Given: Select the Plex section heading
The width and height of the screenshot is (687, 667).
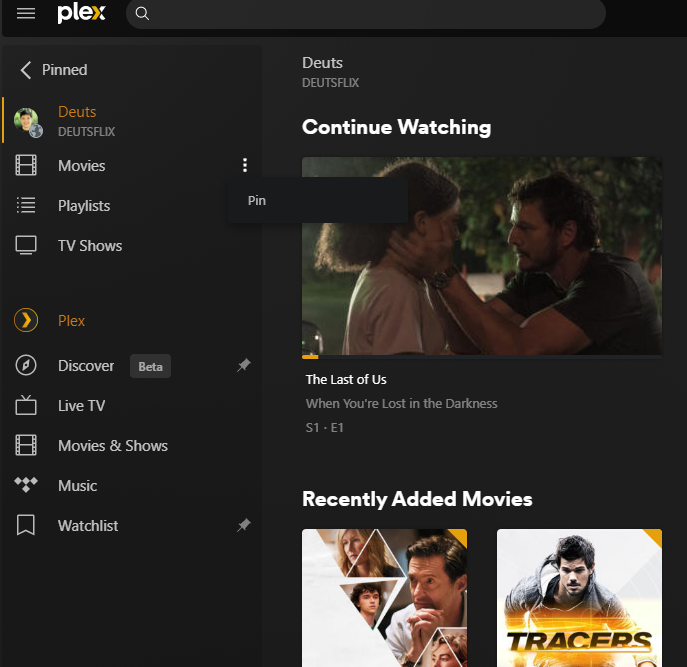Looking at the screenshot, I should (x=71, y=321).
